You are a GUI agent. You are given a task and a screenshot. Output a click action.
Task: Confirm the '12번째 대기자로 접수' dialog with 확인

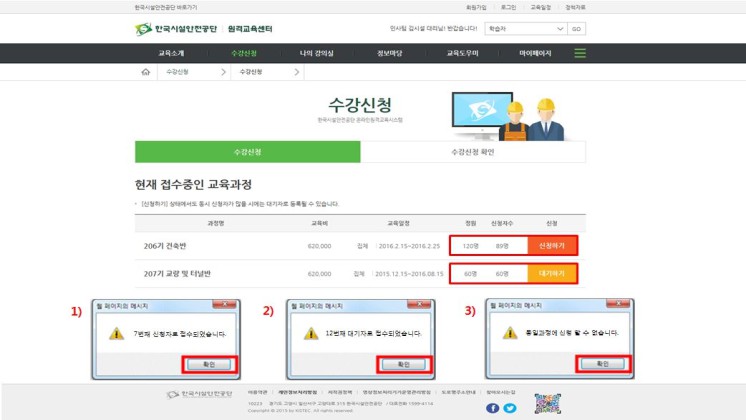(404, 364)
